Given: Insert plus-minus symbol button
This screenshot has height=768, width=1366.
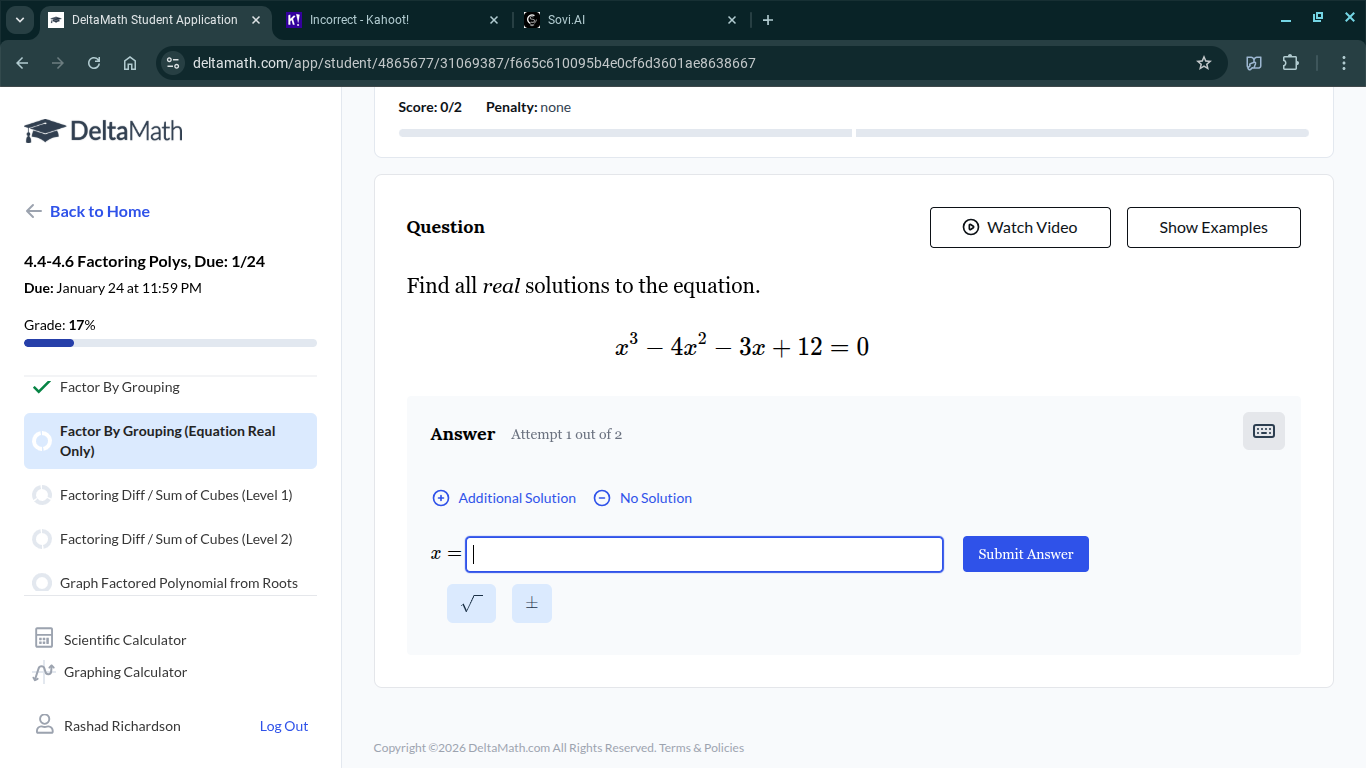Looking at the screenshot, I should click(532, 603).
